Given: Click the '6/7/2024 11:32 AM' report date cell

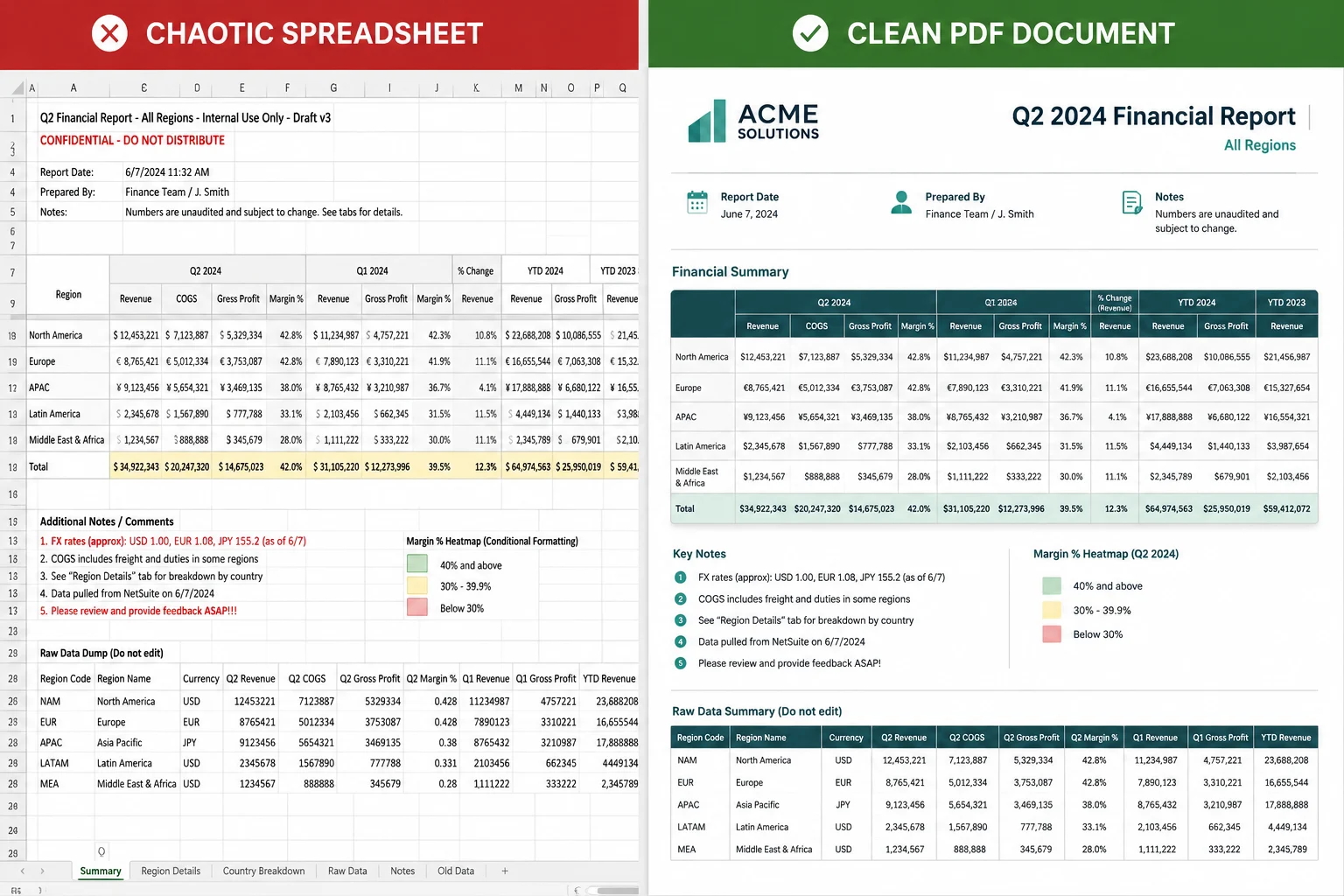Looking at the screenshot, I should click(x=167, y=172).
